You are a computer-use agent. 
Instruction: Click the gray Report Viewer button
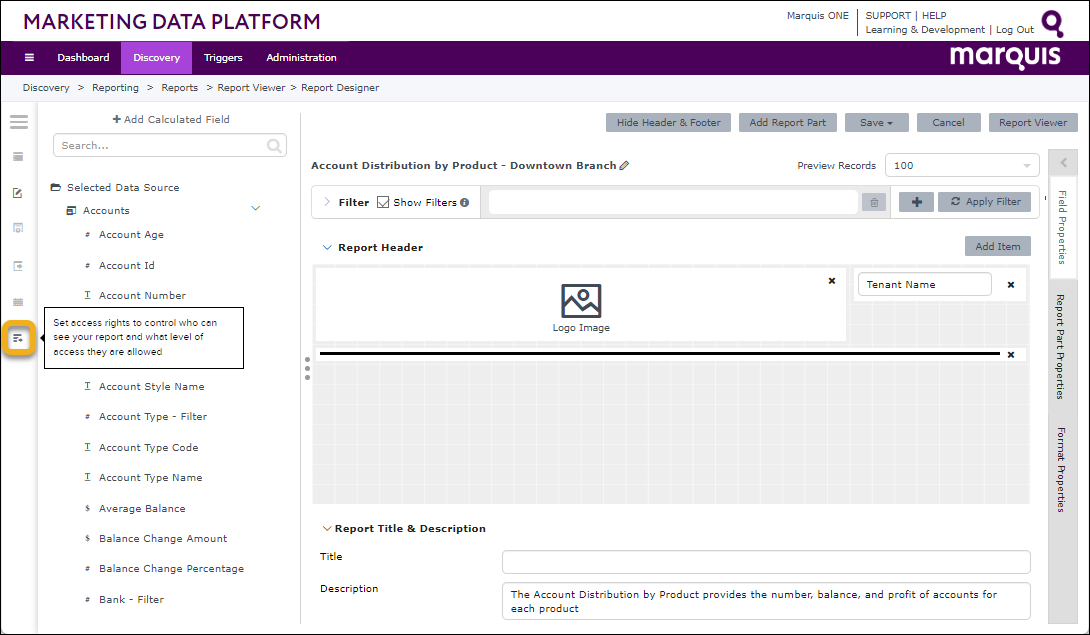(1033, 122)
